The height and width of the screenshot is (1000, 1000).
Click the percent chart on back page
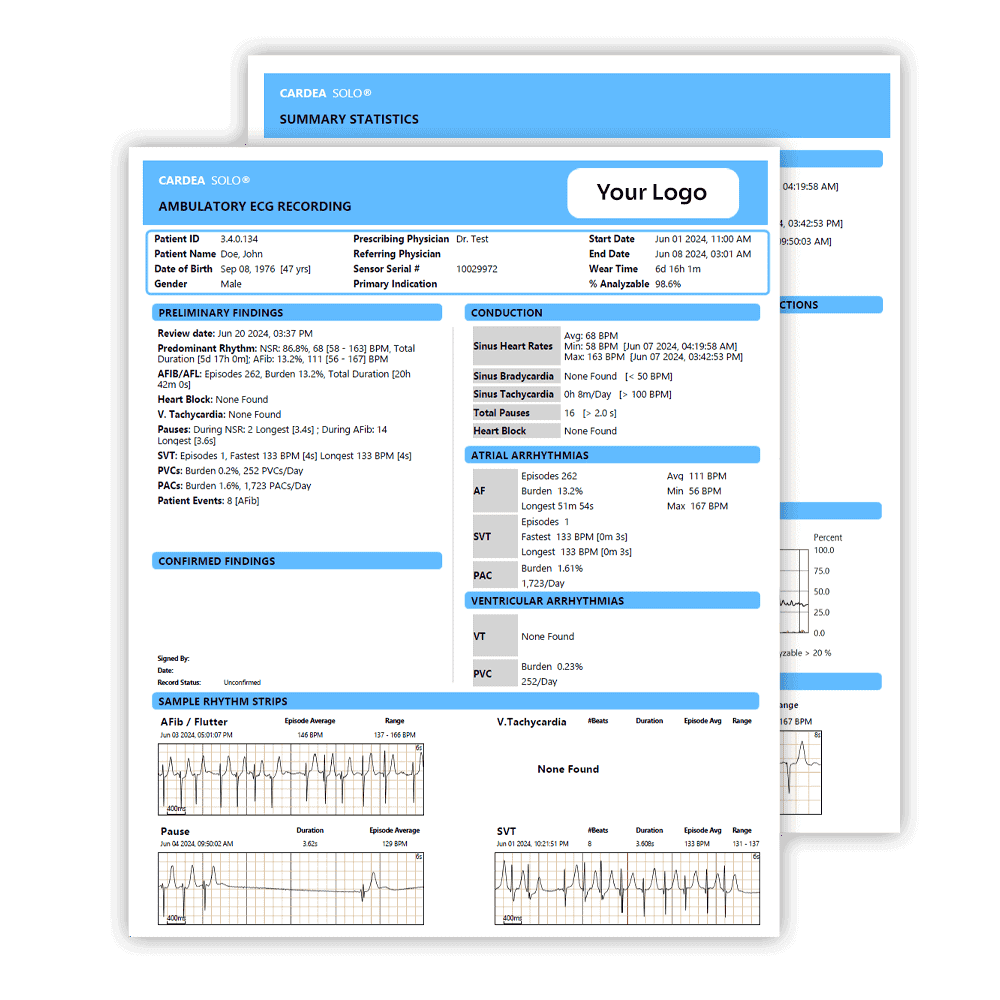(x=795, y=591)
